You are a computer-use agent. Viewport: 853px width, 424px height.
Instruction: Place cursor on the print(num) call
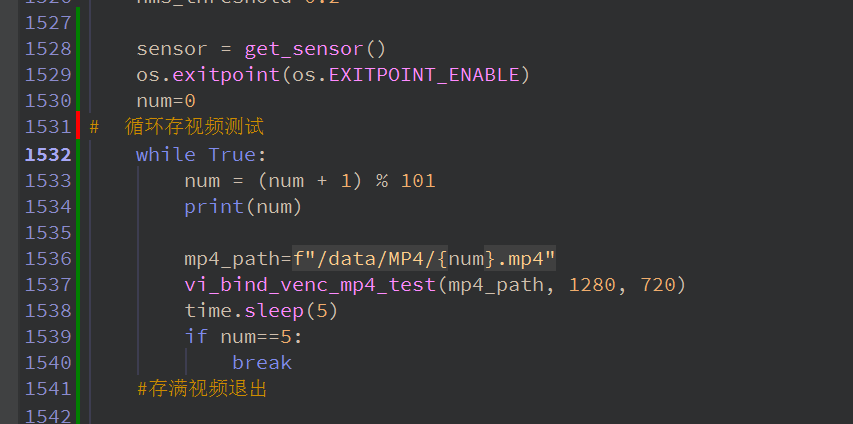pos(242,206)
